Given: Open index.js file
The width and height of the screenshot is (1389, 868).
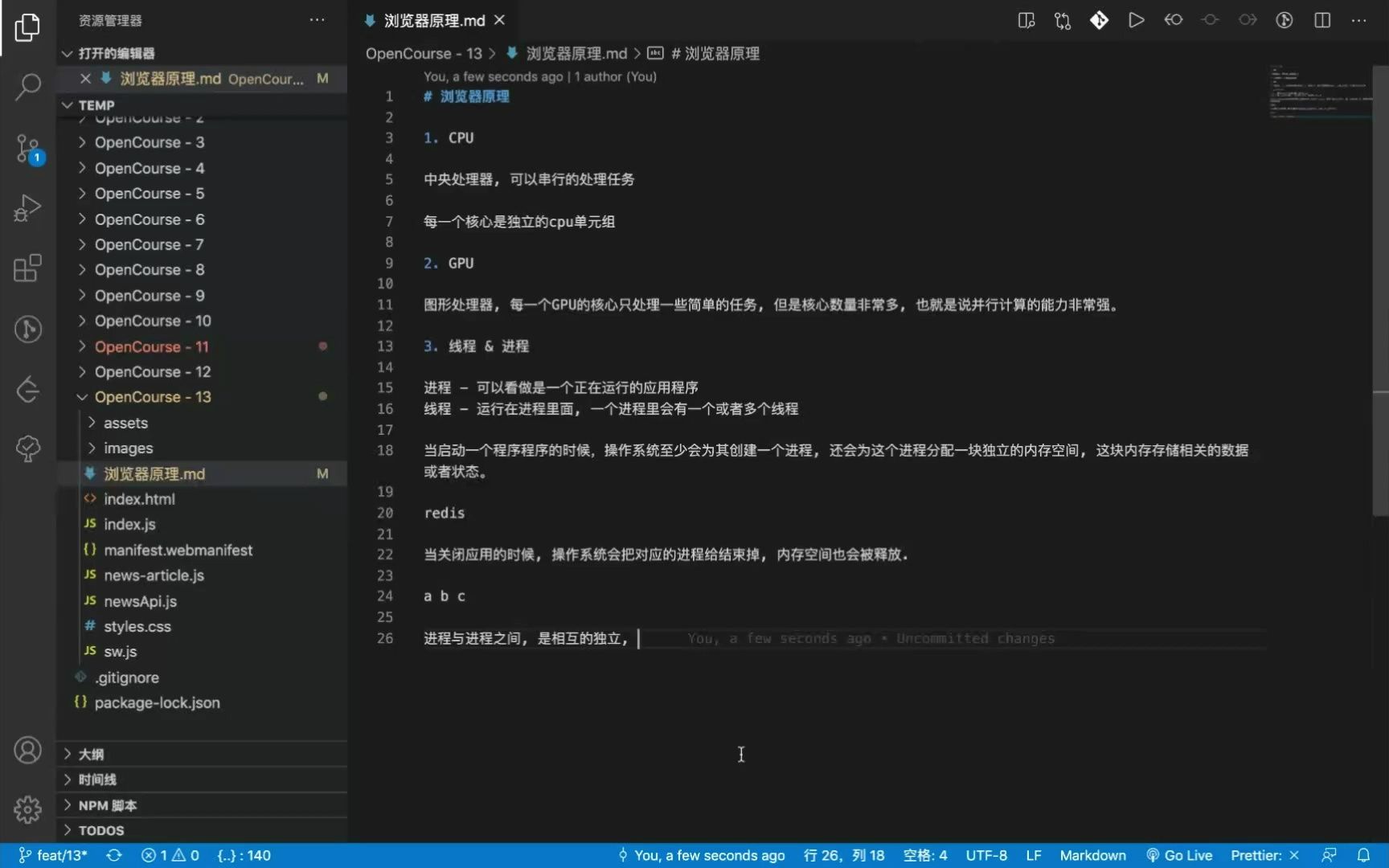Looking at the screenshot, I should click(x=201, y=524).
